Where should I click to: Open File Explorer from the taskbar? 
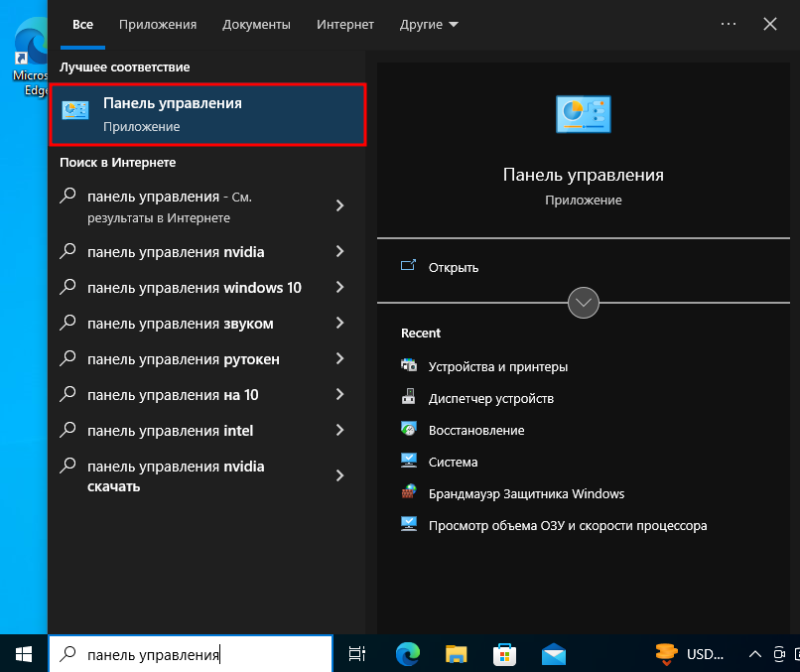click(x=456, y=654)
